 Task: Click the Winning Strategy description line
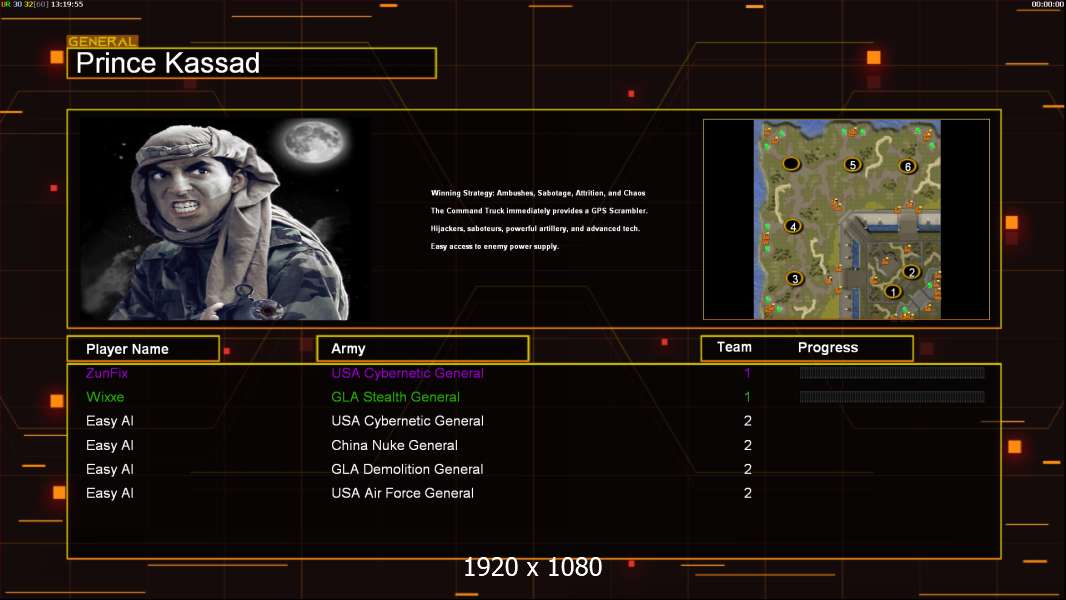pyautogui.click(x=538, y=193)
